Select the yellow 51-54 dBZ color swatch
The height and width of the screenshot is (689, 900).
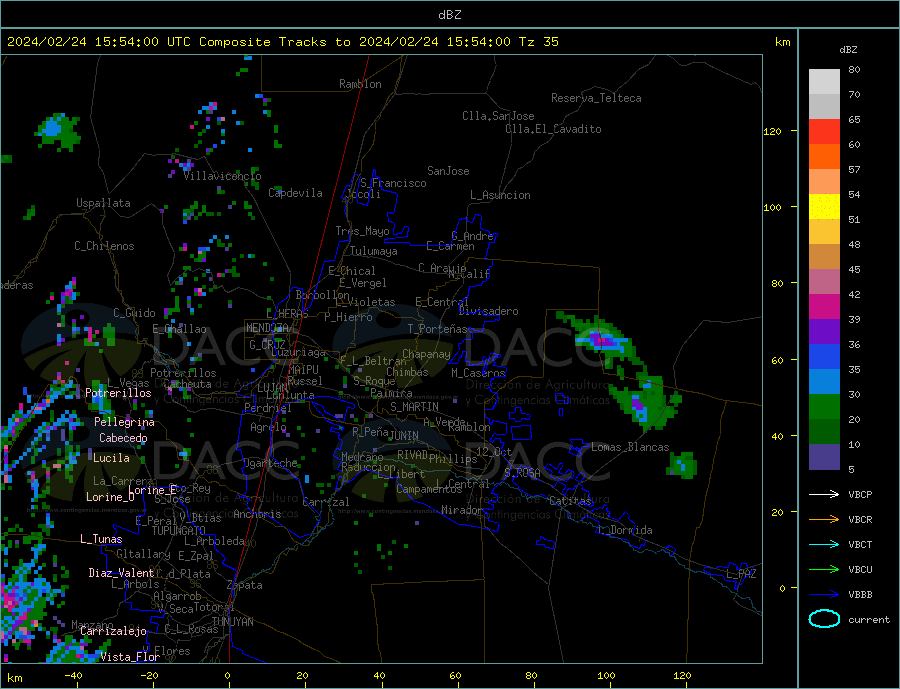click(x=824, y=207)
